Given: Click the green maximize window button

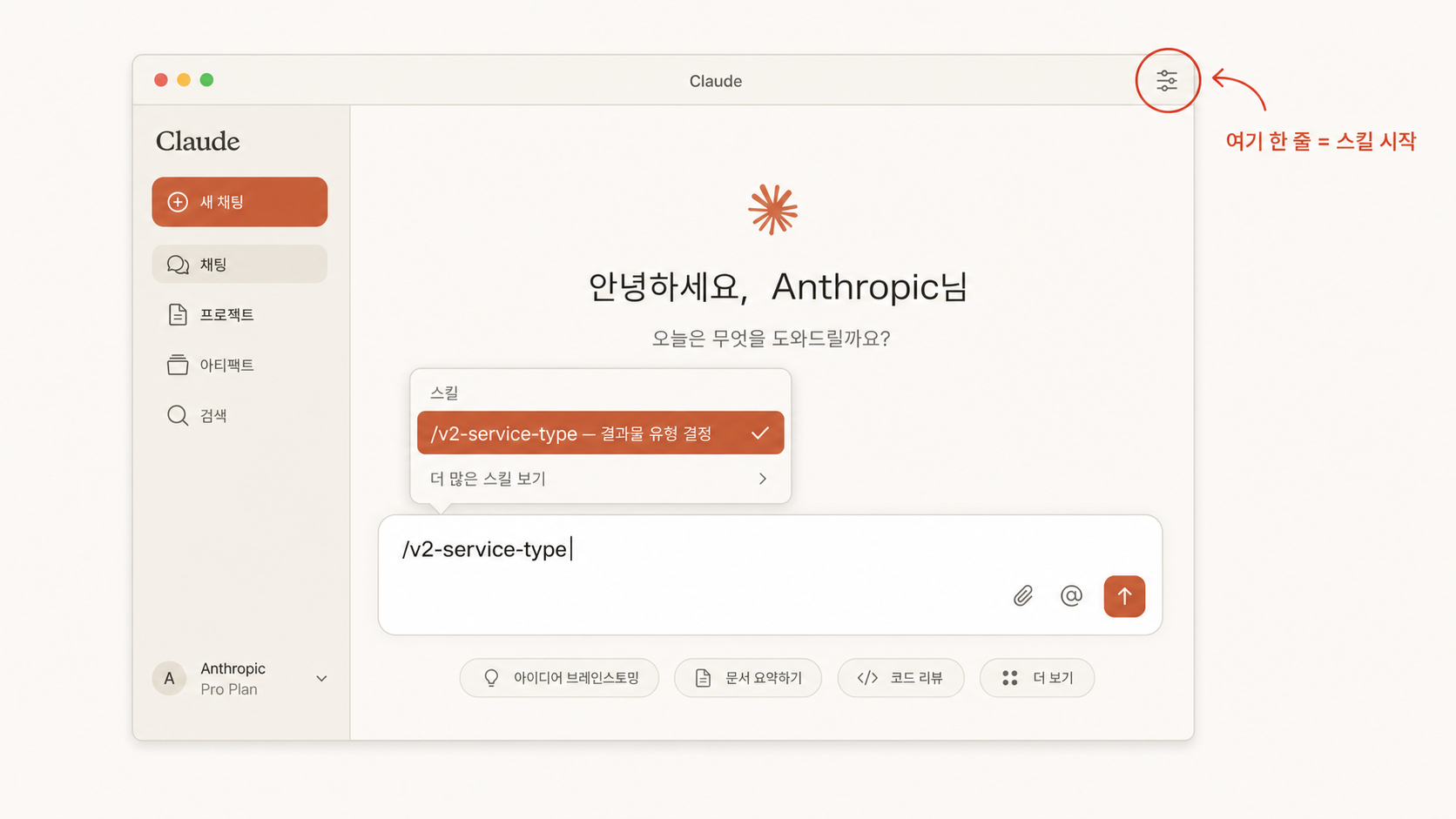Looking at the screenshot, I should 206,80.
